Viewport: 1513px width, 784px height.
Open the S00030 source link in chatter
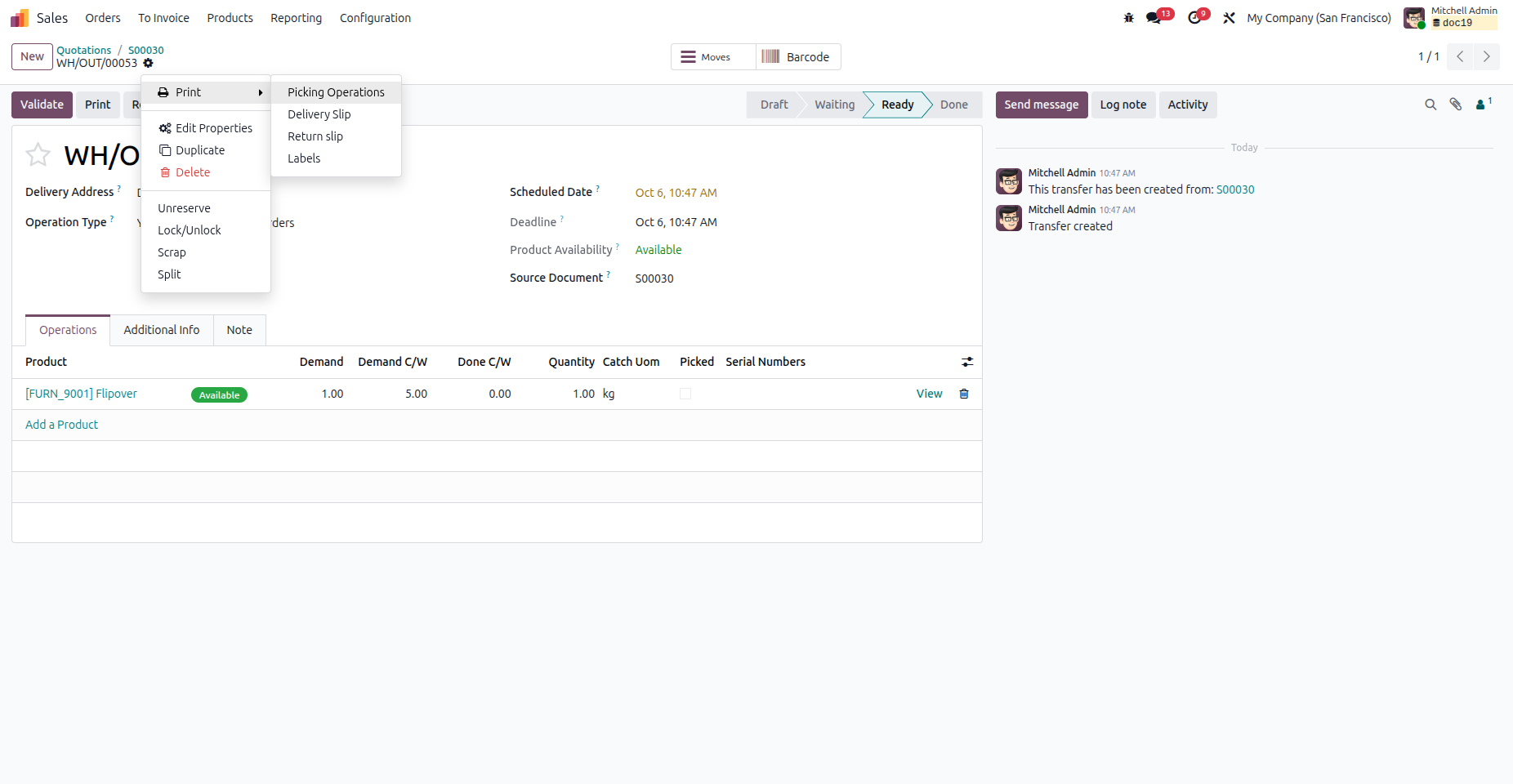1235,189
